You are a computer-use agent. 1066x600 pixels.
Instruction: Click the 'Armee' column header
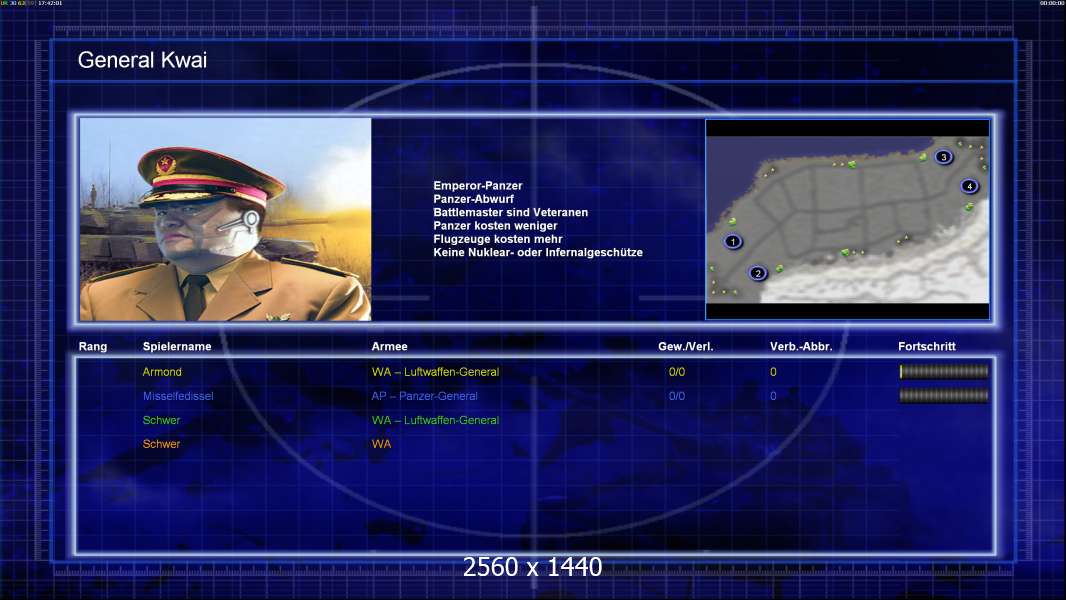[390, 347]
